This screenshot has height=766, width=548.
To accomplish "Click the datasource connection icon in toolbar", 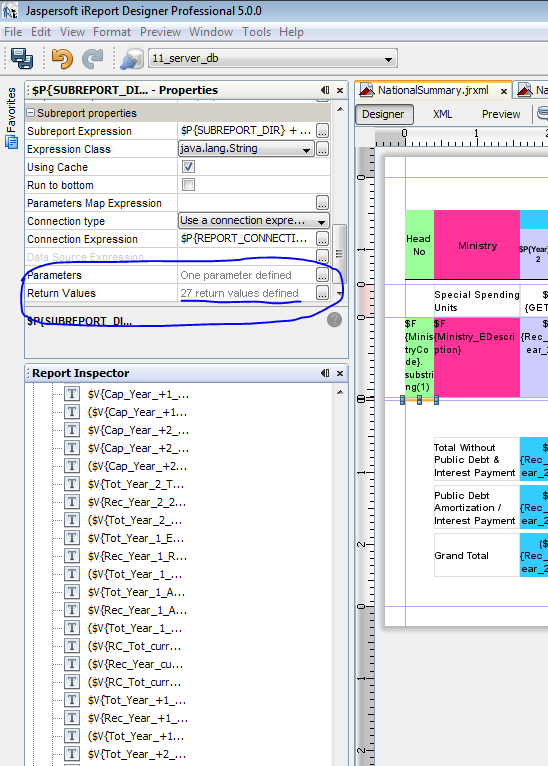I will pyautogui.click(x=131, y=59).
